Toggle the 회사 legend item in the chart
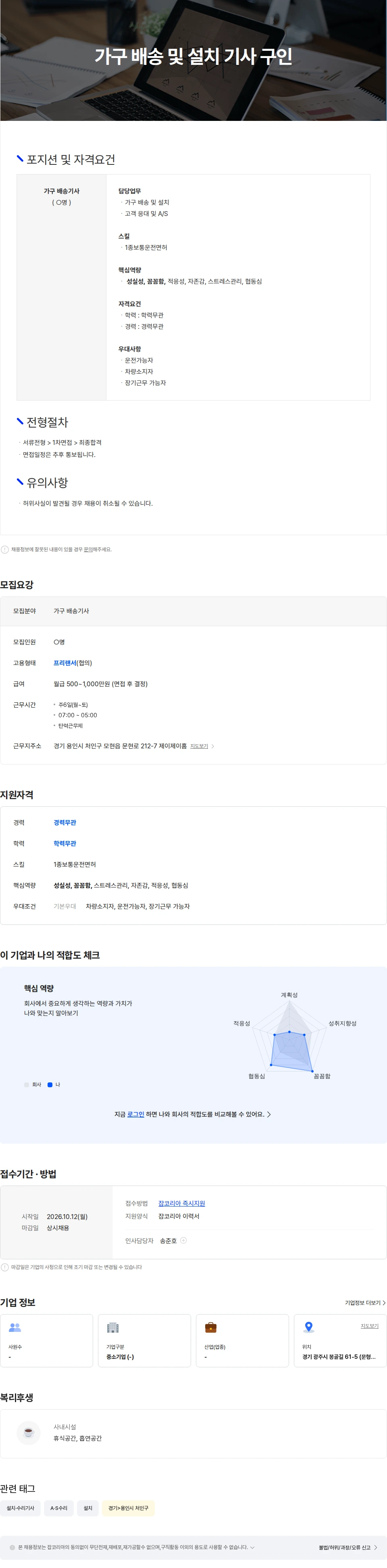Viewport: 387px width, 1568px height. 33,1084
